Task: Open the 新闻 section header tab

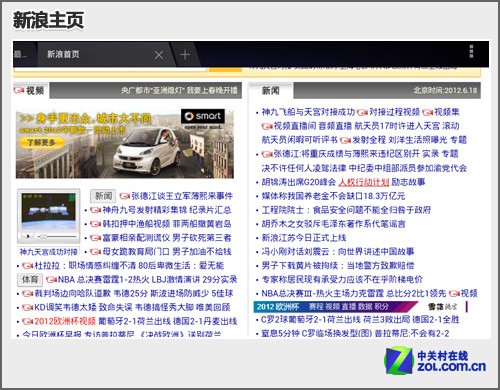Action: coord(270,90)
